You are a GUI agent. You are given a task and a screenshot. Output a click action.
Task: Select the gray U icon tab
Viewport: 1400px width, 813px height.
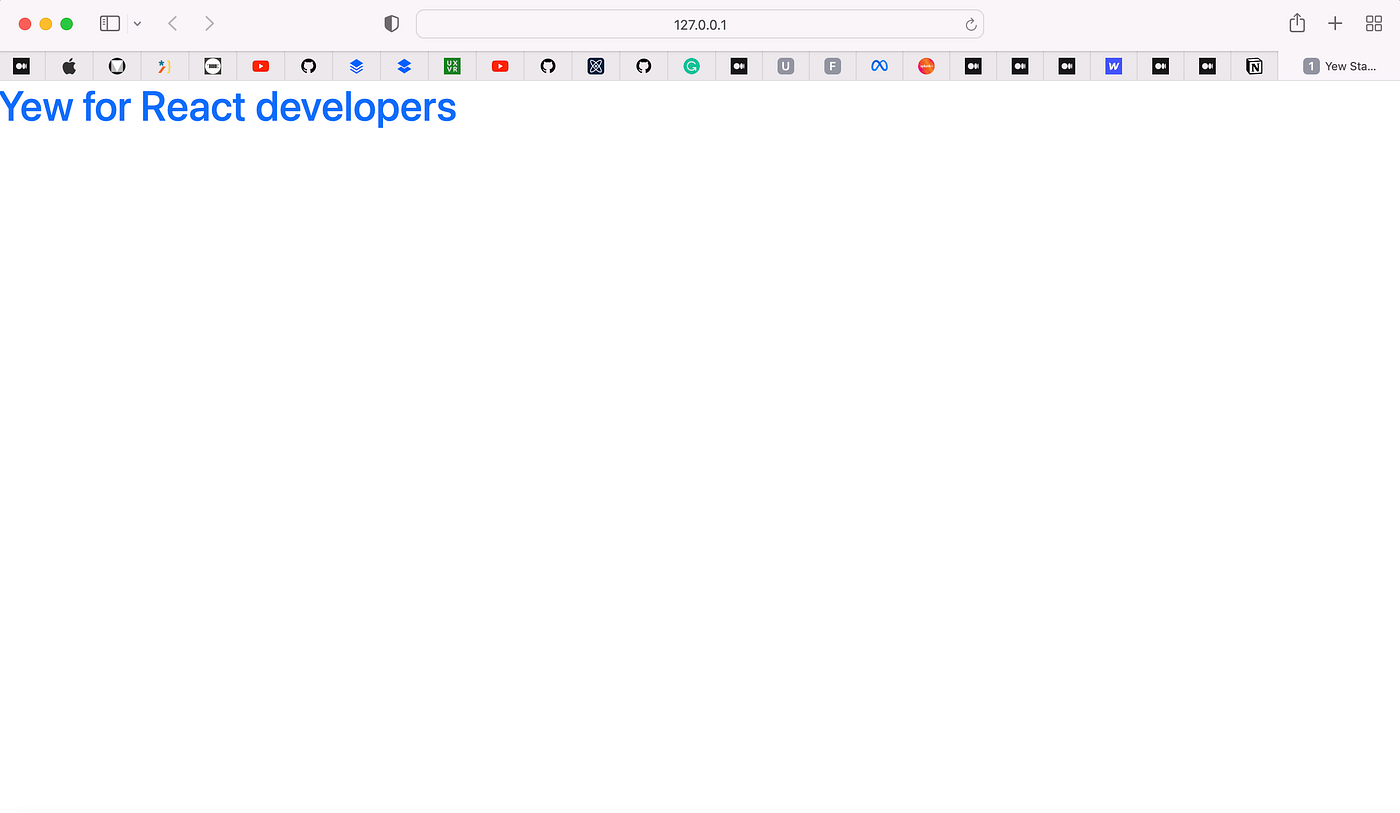pos(786,66)
